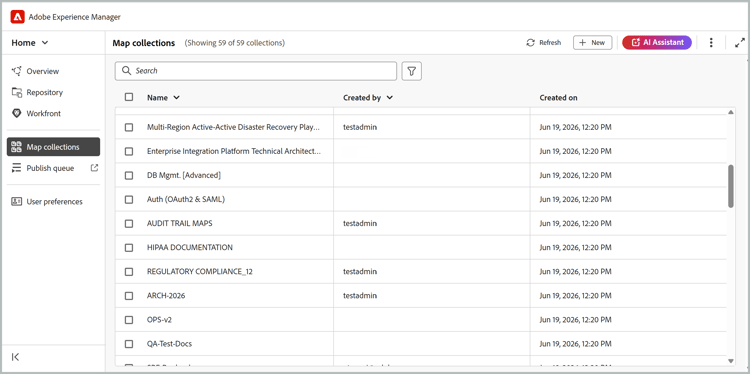Click the Auth (OAuth2 & SAML) name
The width and height of the screenshot is (750, 374).
click(x=186, y=199)
